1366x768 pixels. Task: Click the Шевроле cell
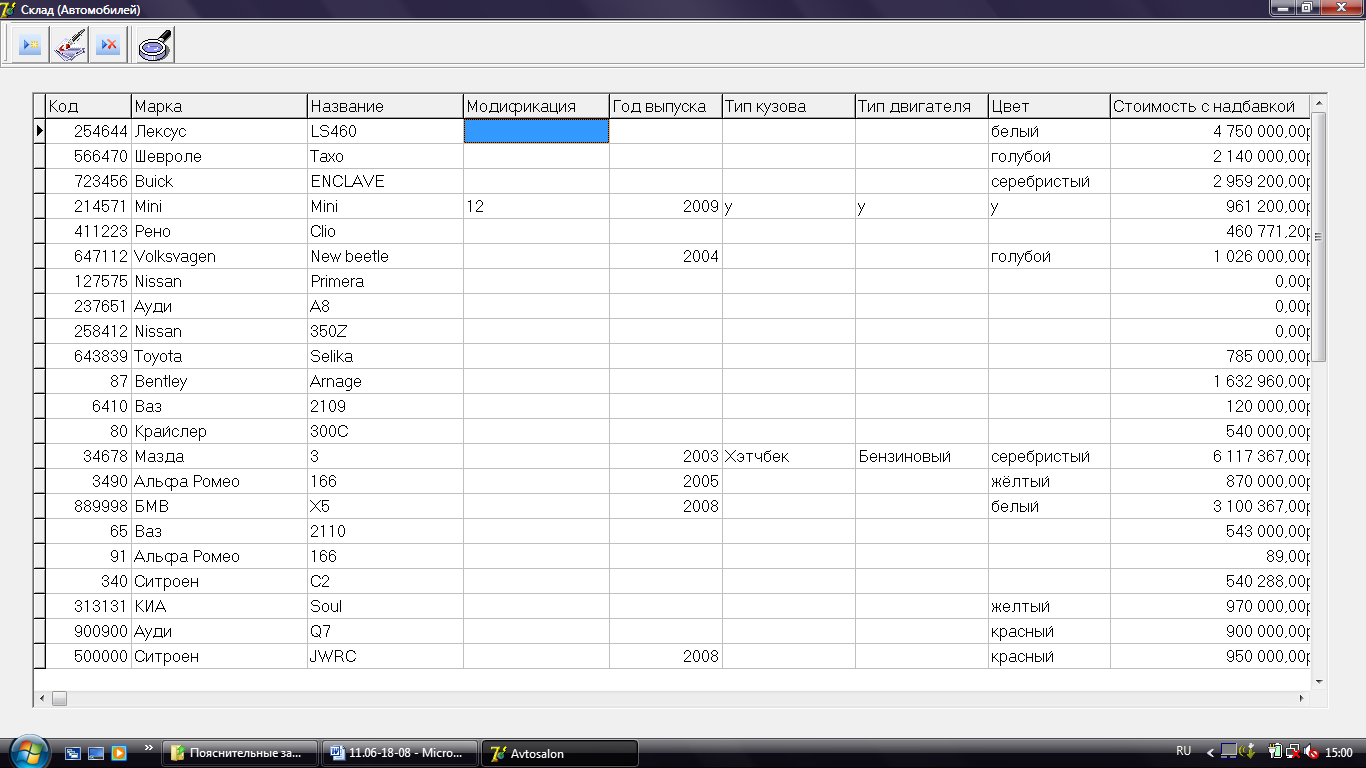219,156
